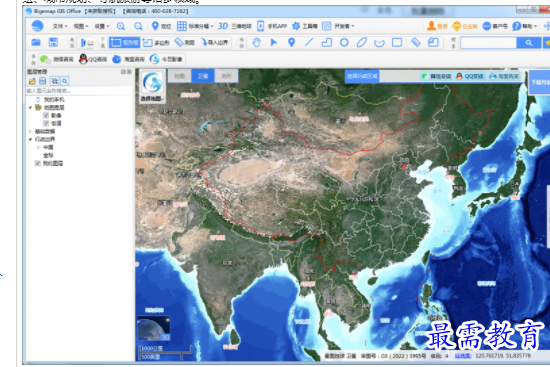This screenshot has width=550, height=367.
Task: Open the 3D globe view
Action: 235,26
